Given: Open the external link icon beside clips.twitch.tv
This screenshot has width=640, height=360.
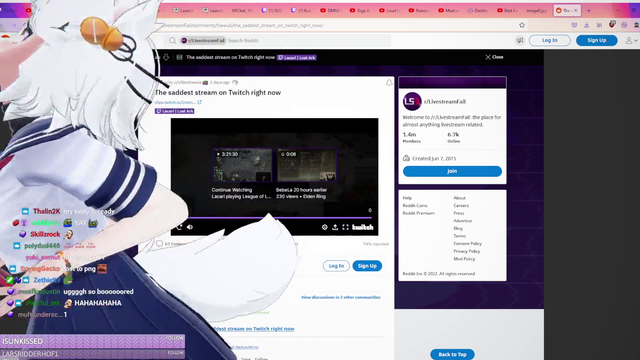Looking at the screenshot, I should (x=200, y=102).
